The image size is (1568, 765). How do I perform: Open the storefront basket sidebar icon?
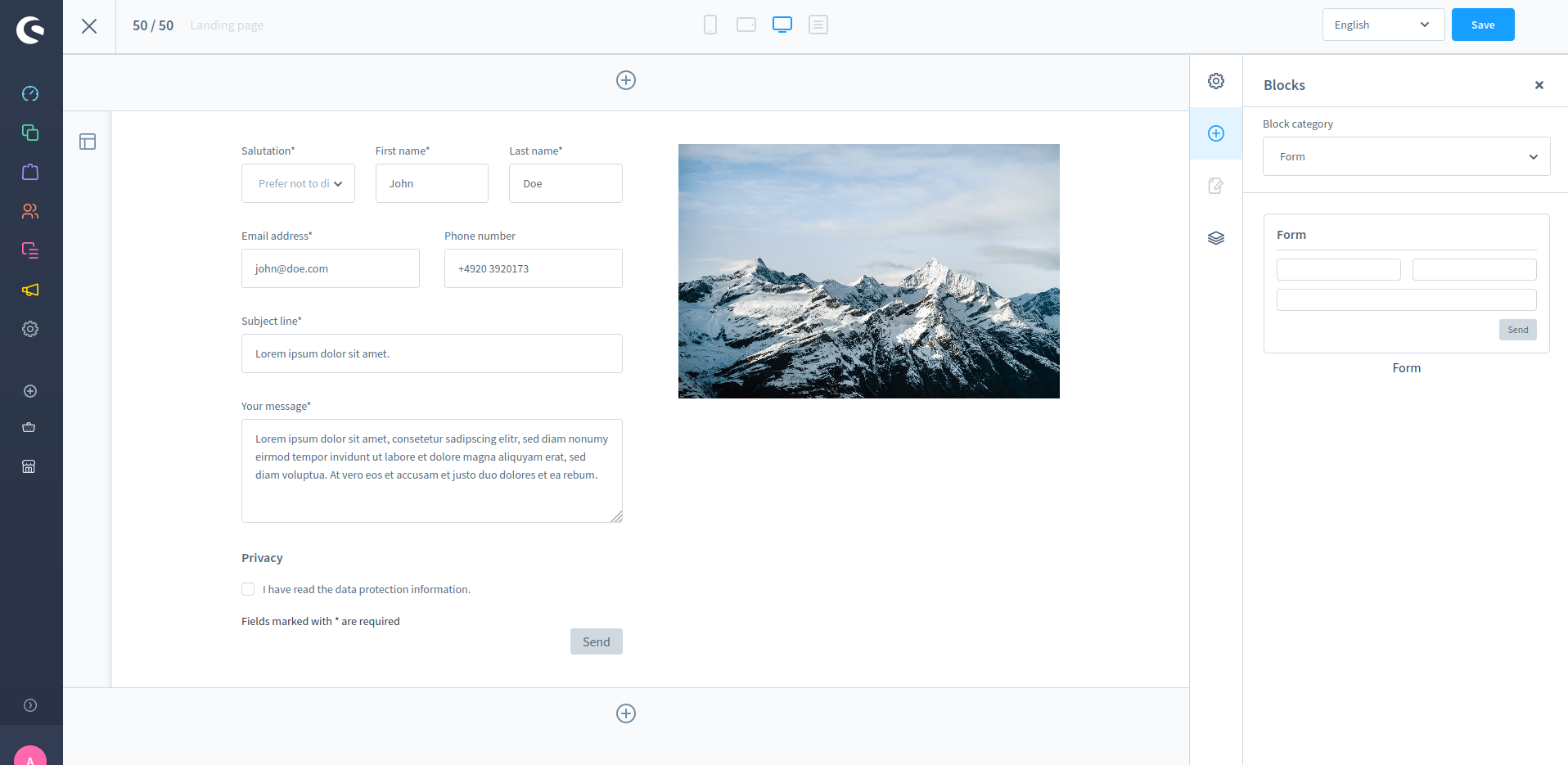pos(29,427)
